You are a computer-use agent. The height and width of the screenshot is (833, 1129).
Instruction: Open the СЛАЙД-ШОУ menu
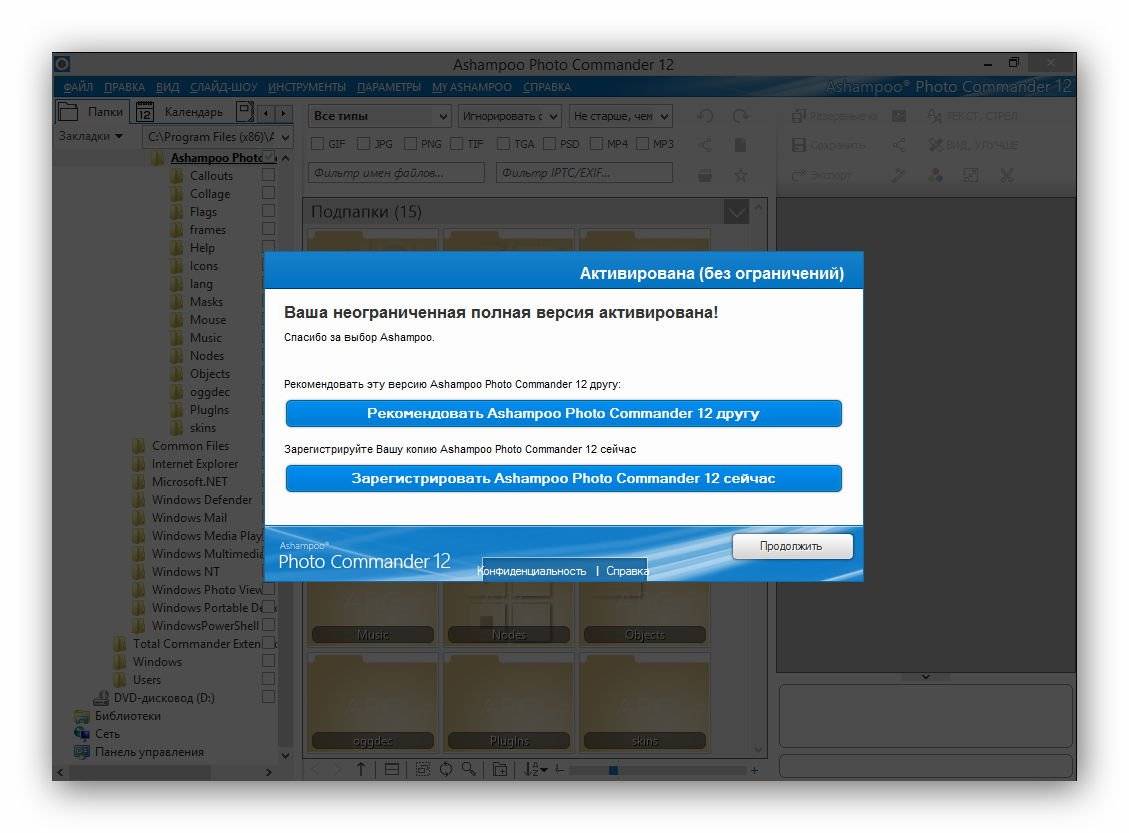tap(224, 87)
